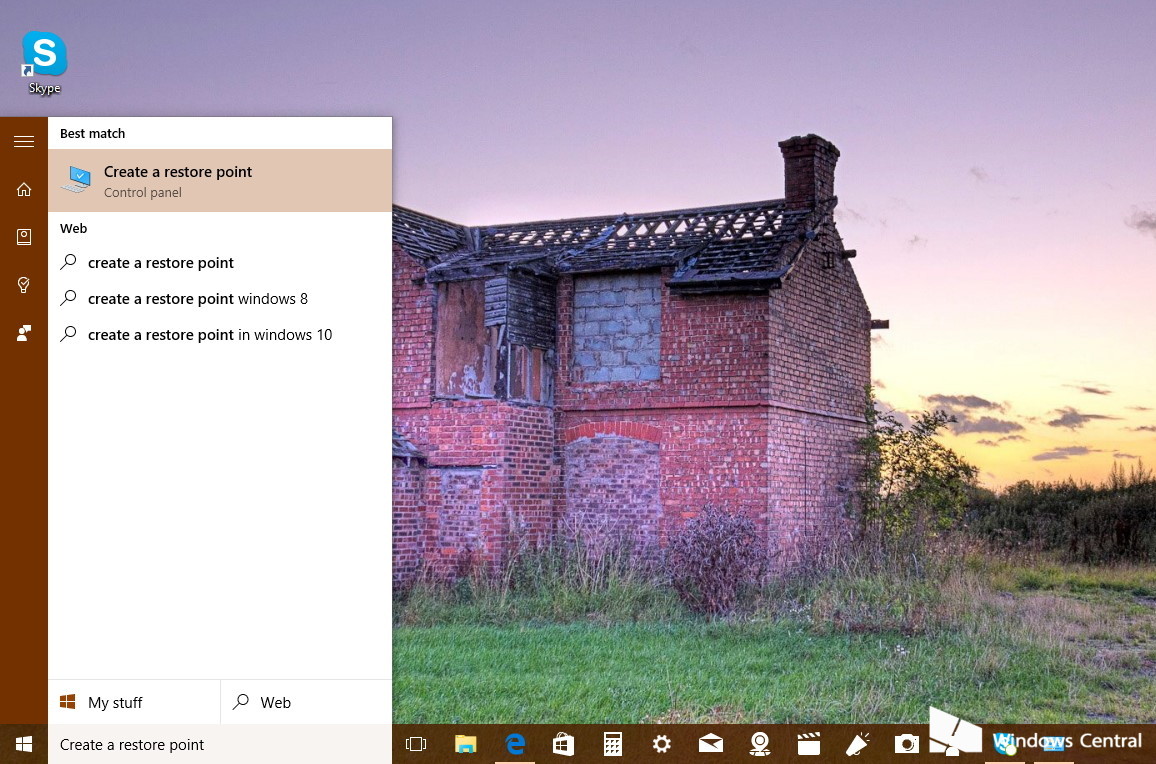Launch File Explorer from taskbar
This screenshot has height=764, width=1156.
tap(466, 744)
